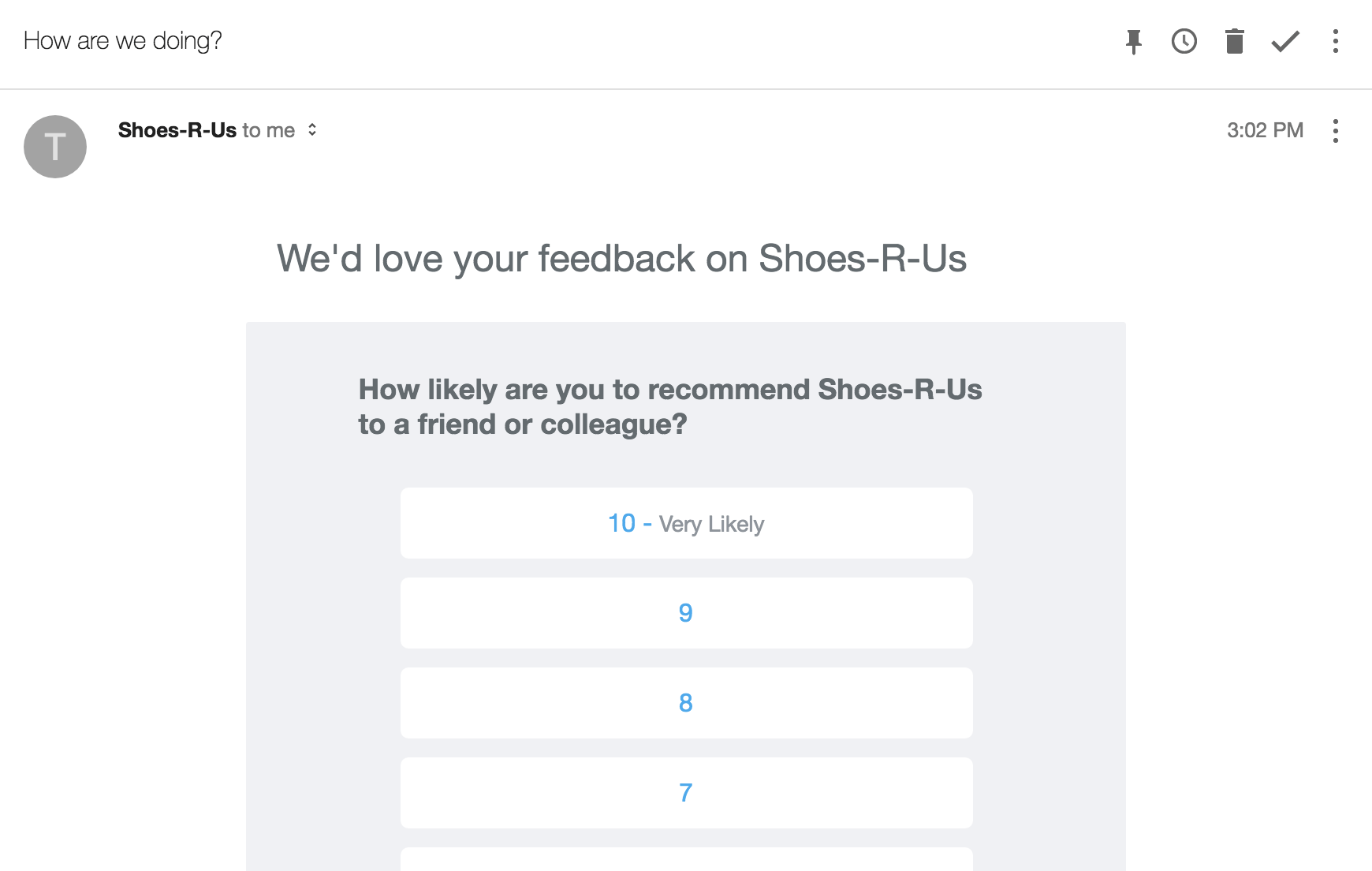Click the survey question text about recommending Shoes-R-Us
The width and height of the screenshot is (1372, 871).
click(670, 406)
